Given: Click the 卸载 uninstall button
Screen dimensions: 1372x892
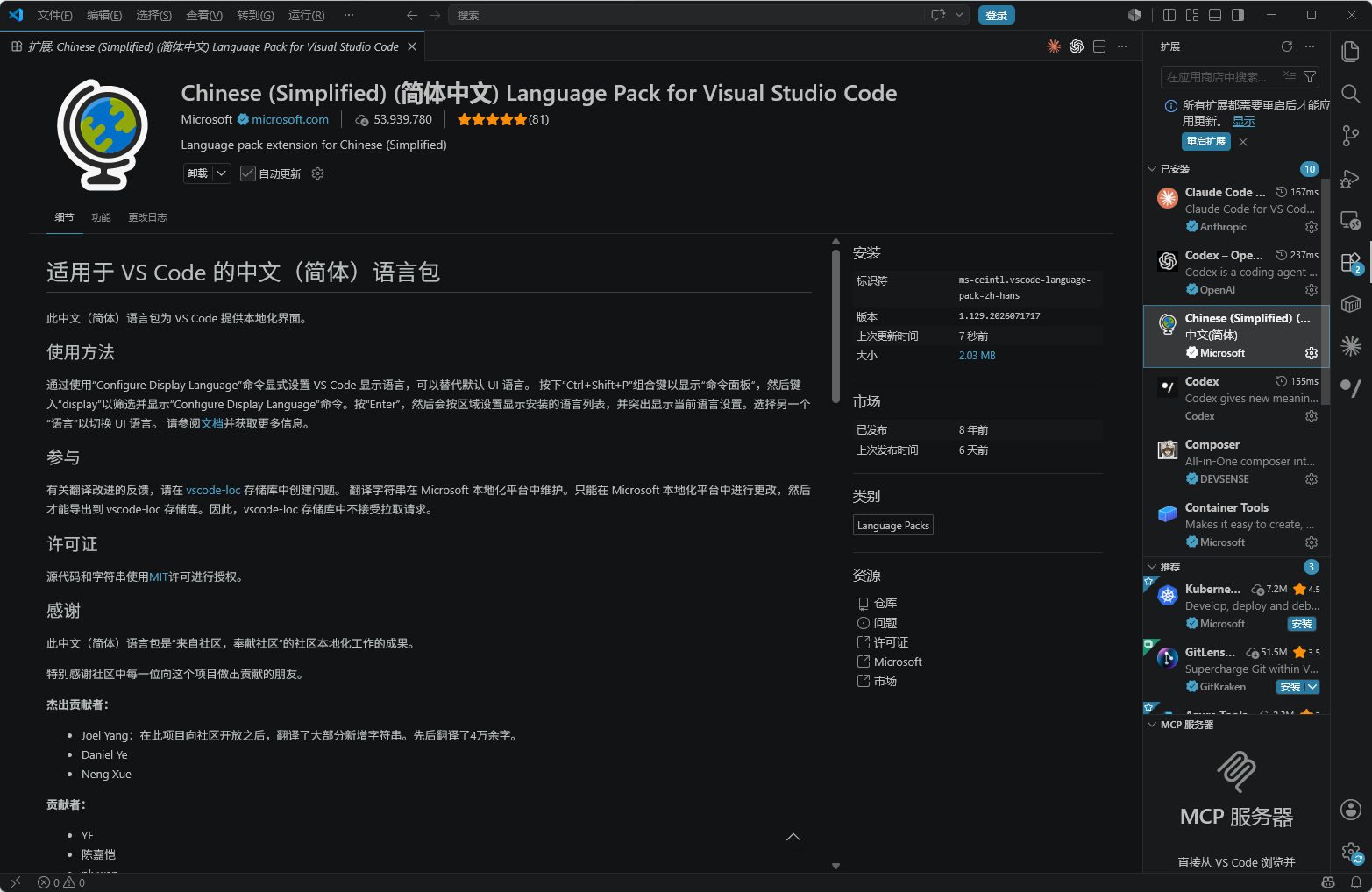Looking at the screenshot, I should pyautogui.click(x=198, y=173).
